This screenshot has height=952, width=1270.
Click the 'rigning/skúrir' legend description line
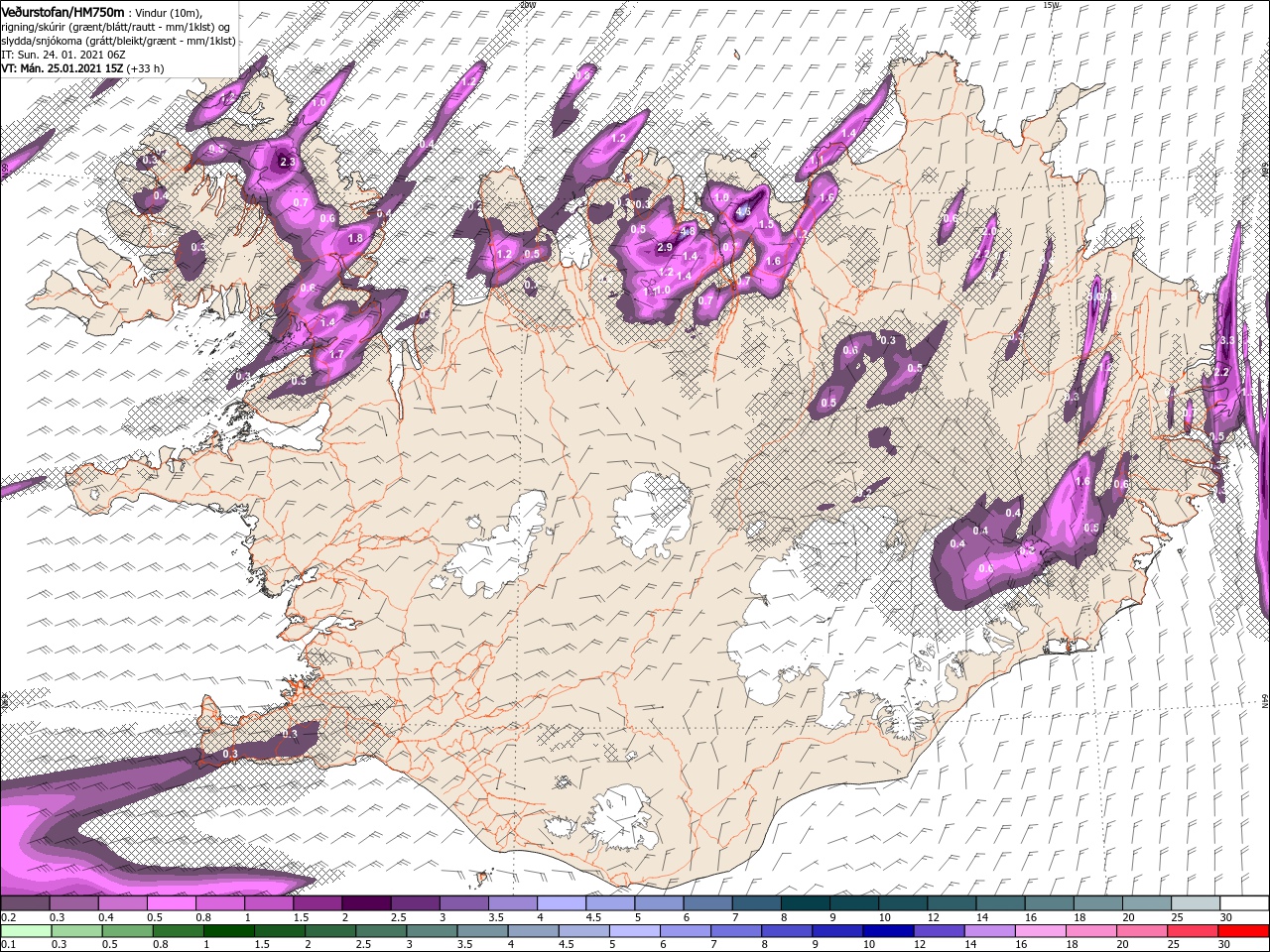click(x=115, y=27)
